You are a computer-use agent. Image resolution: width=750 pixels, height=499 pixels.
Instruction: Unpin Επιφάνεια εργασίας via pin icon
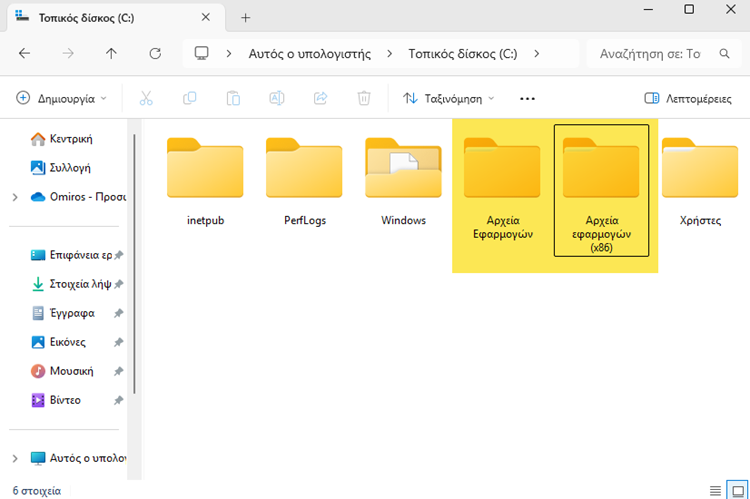click(x=119, y=255)
